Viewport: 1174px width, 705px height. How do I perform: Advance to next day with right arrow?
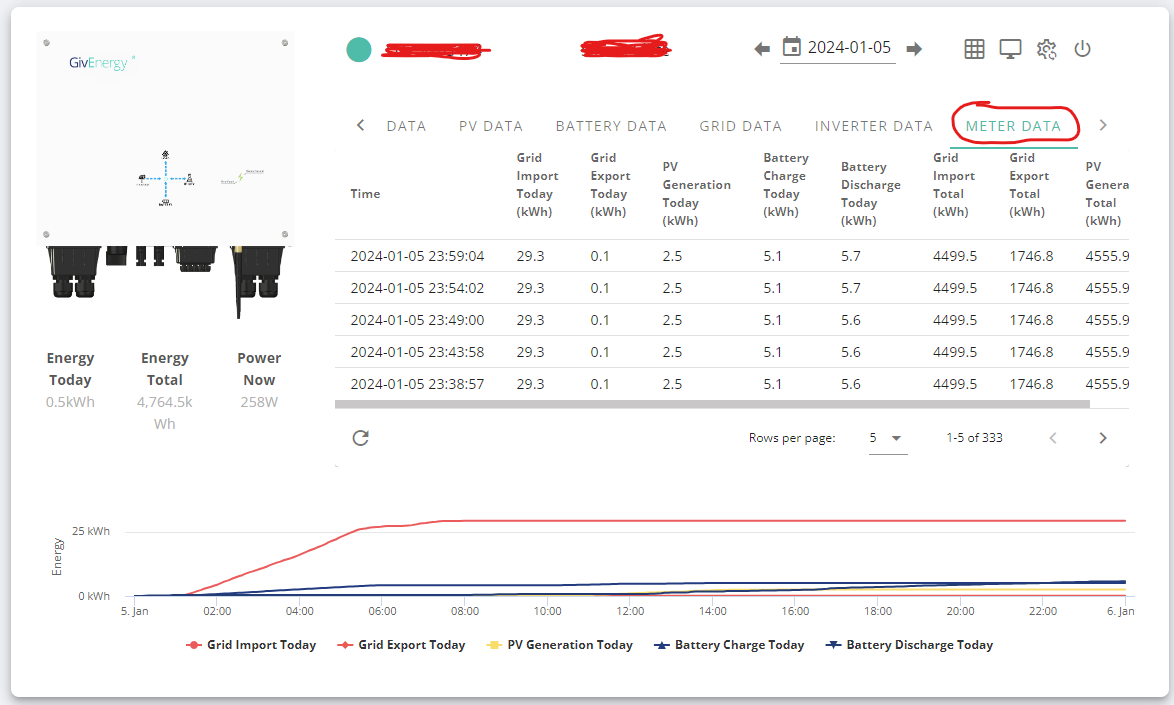(x=914, y=49)
